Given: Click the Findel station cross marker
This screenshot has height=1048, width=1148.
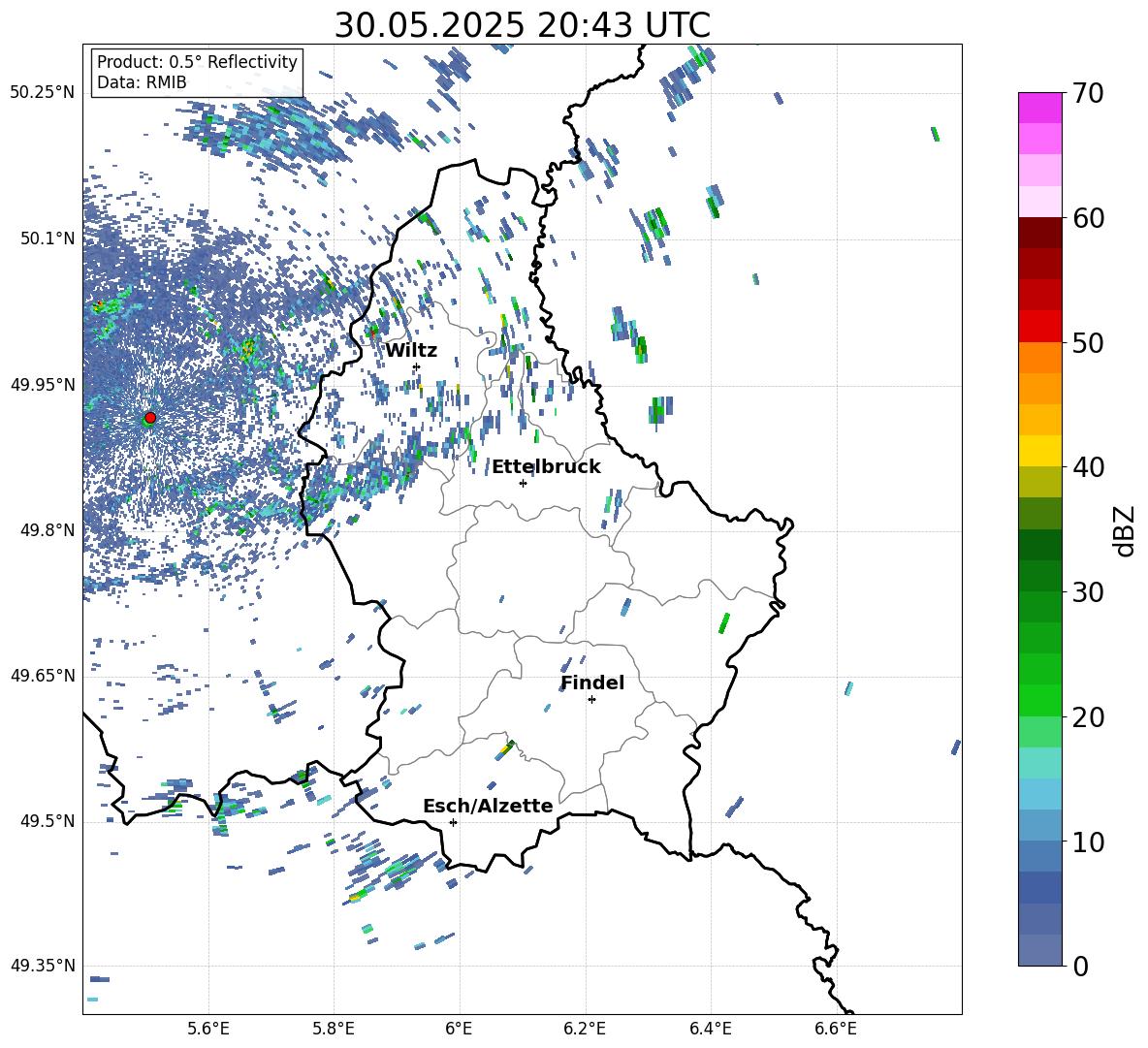Looking at the screenshot, I should pos(591,700).
